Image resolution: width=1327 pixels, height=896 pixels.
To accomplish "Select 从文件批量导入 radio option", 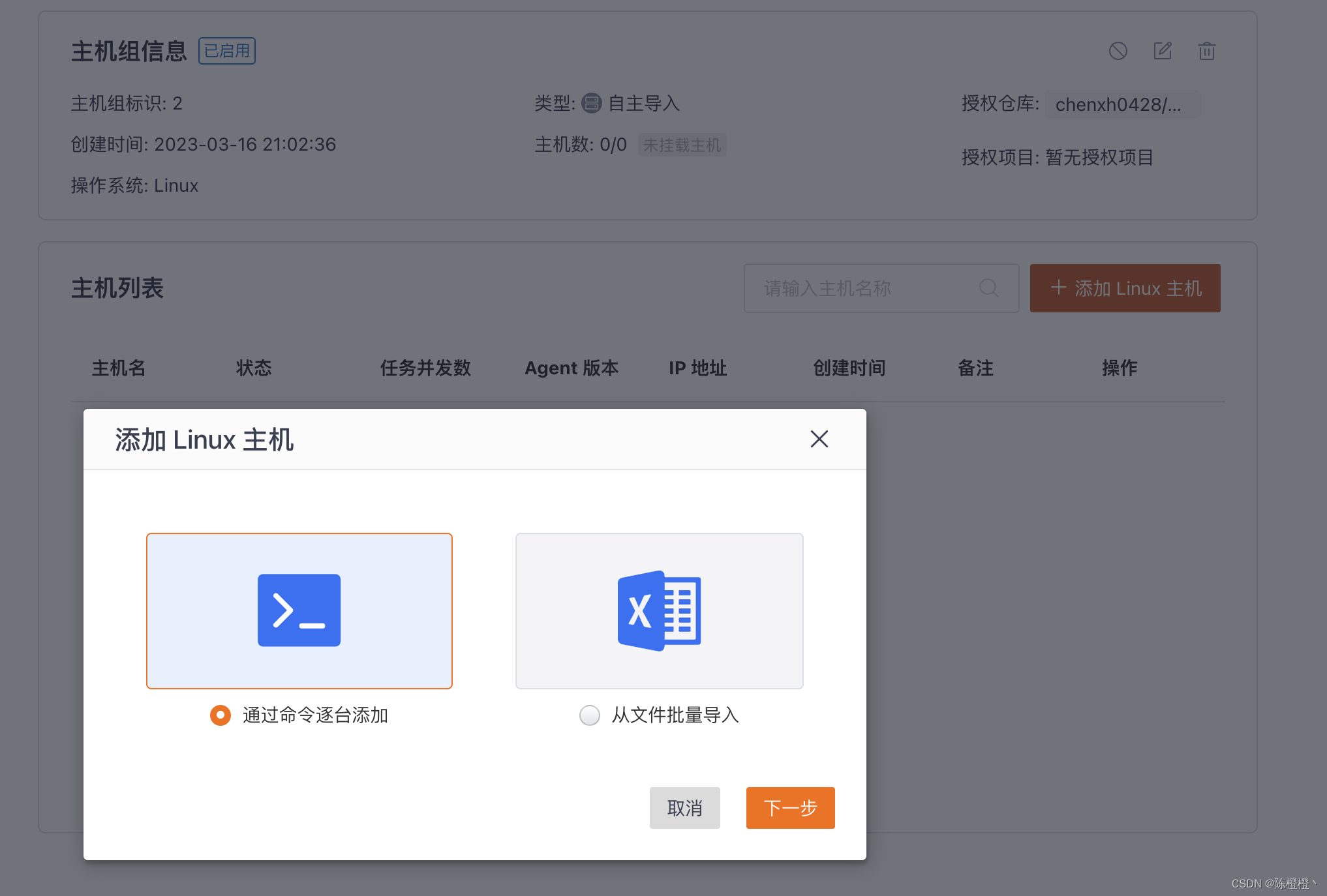I will point(589,715).
